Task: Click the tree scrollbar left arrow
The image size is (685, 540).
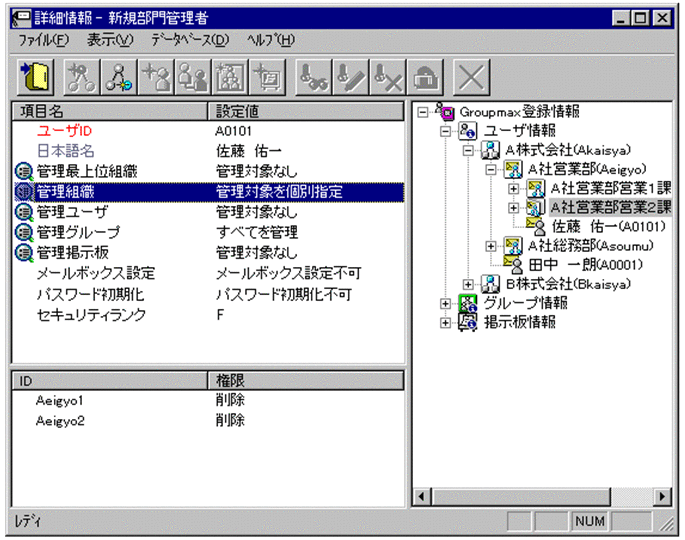Action: coord(422,497)
